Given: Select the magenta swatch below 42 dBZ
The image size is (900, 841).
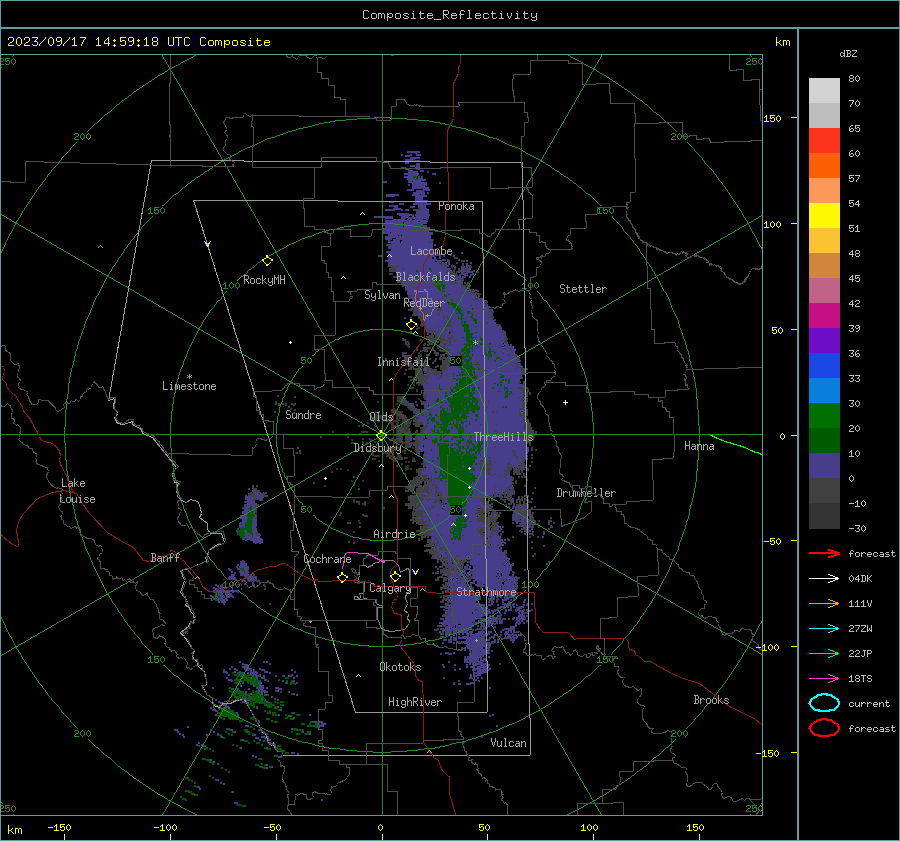Looking at the screenshot, I should [824, 315].
